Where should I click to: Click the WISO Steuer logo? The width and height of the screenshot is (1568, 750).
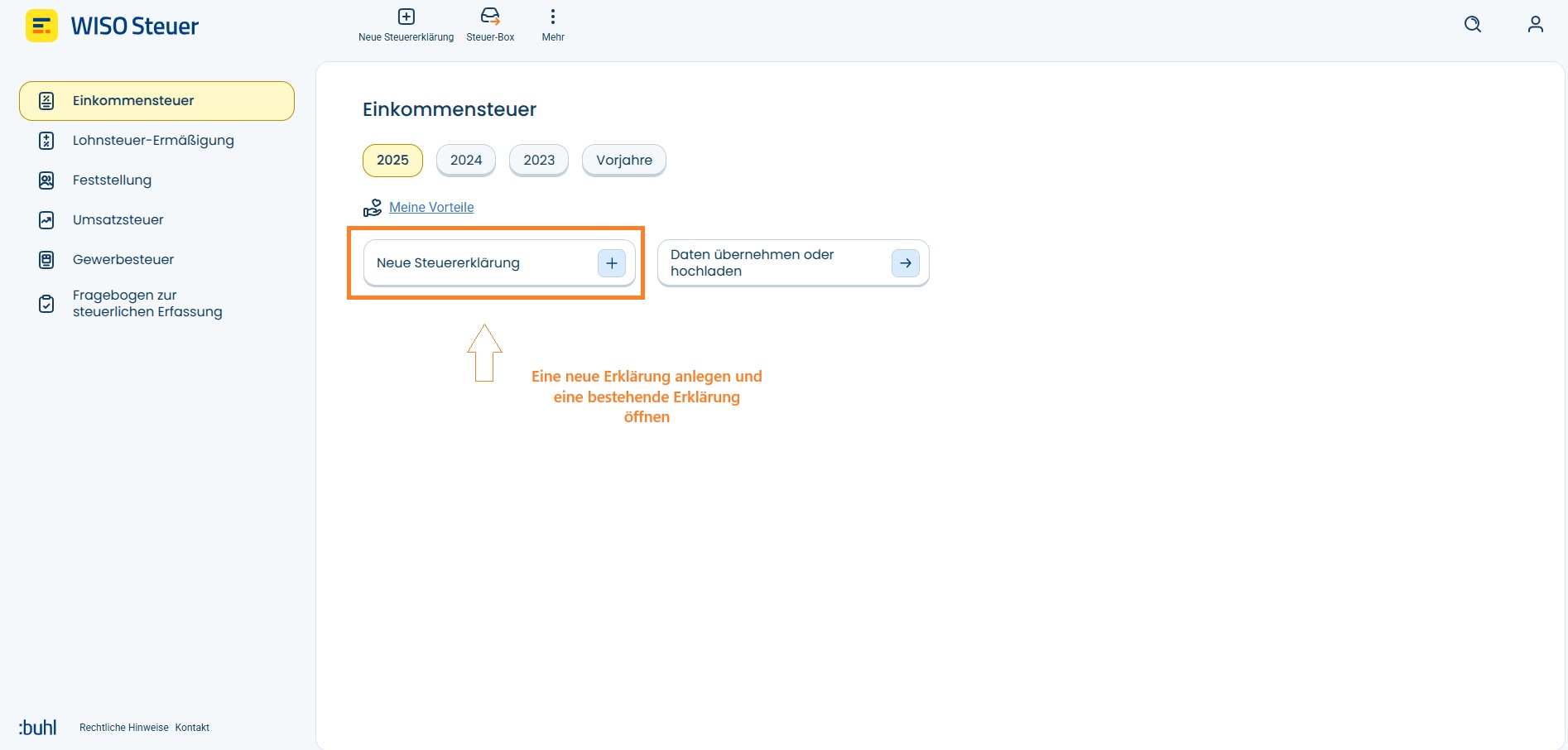(113, 26)
